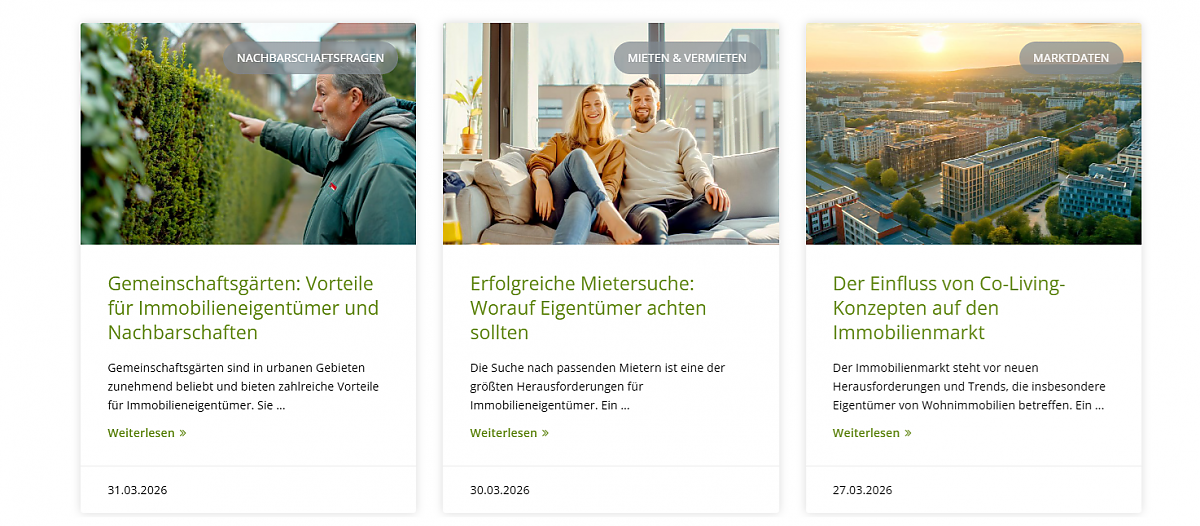This screenshot has width=1200, height=526.
Task: Open article title about Gemeinschaftsgärten
Action: 243,308
